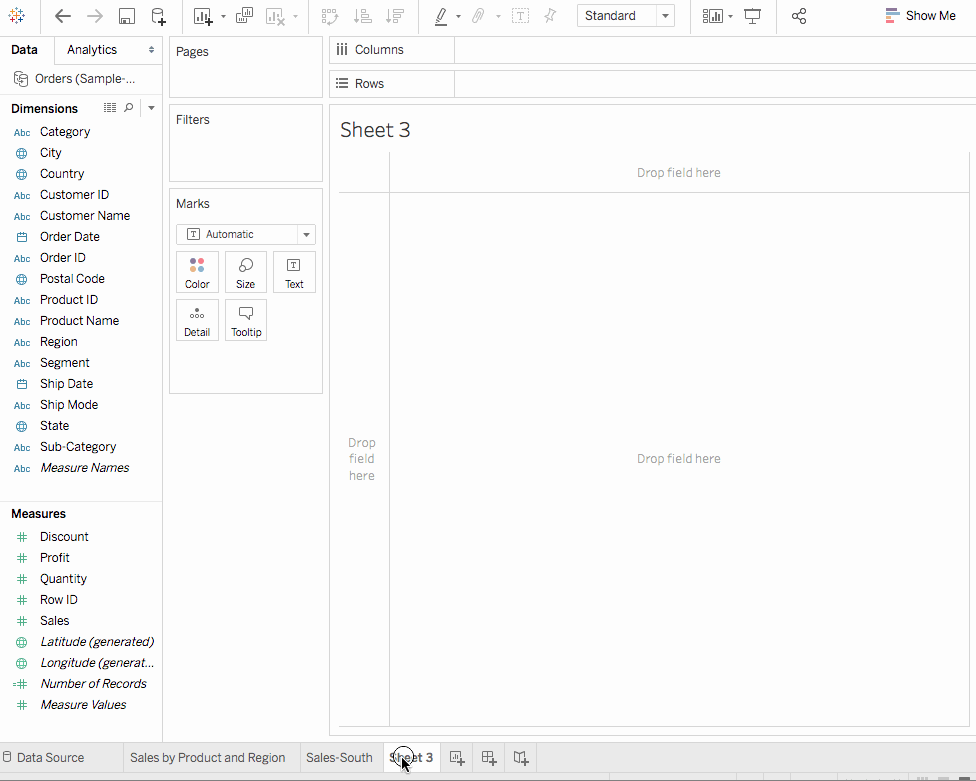Click the Undo back arrow
The height and width of the screenshot is (781, 976).
62,16
